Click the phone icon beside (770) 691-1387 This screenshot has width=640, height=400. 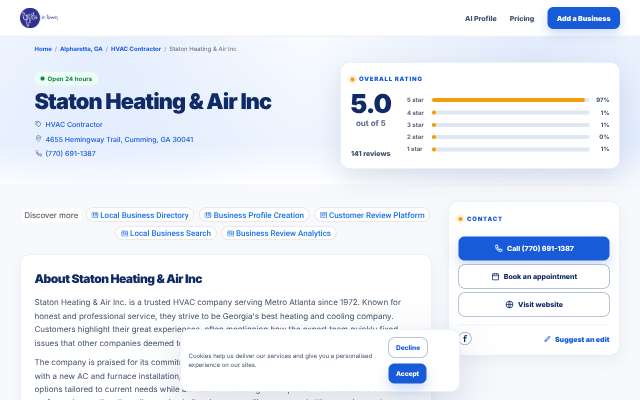click(38, 153)
